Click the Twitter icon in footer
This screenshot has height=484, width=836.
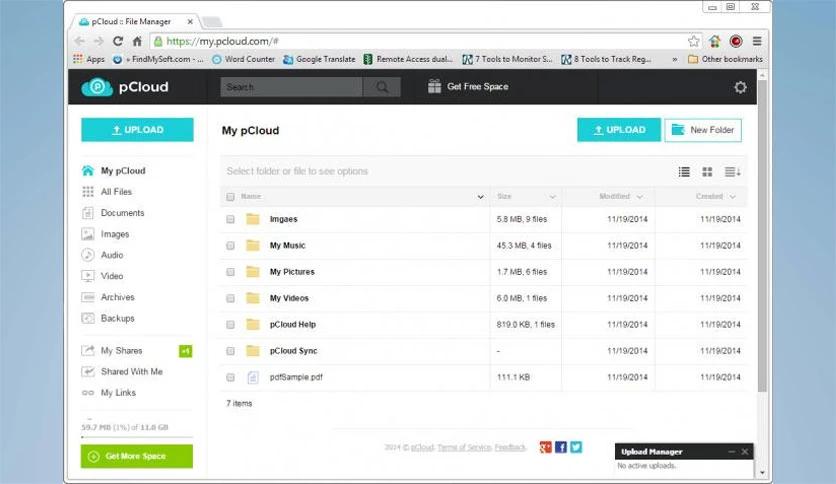tap(576, 447)
